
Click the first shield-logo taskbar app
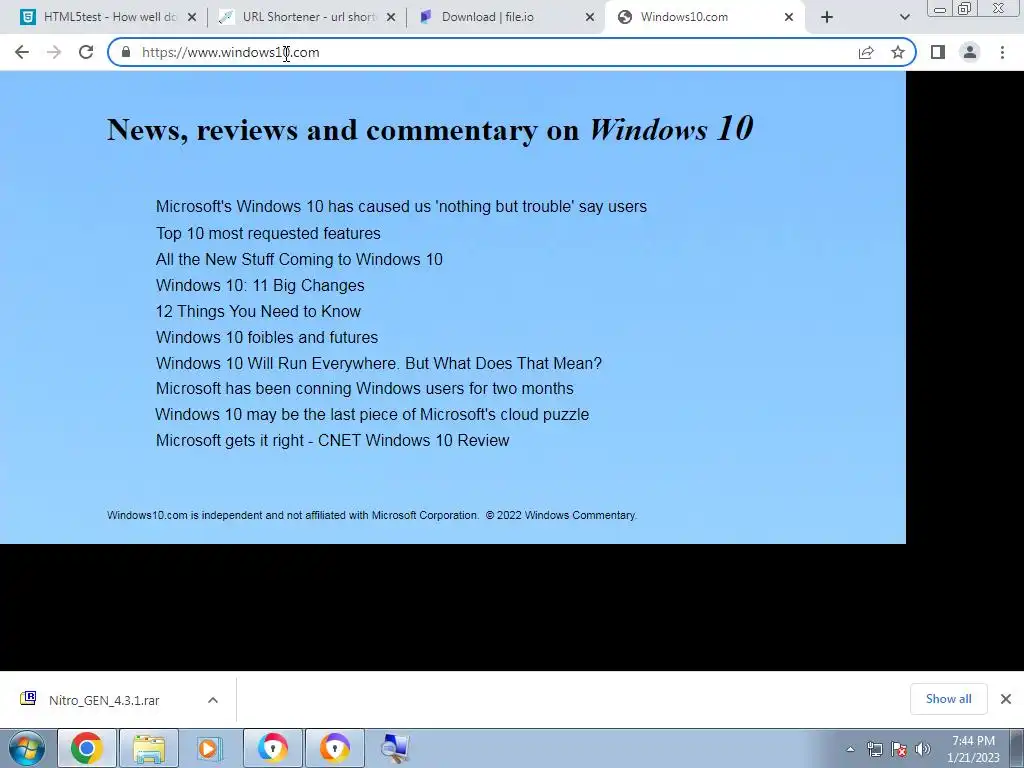tap(272, 748)
